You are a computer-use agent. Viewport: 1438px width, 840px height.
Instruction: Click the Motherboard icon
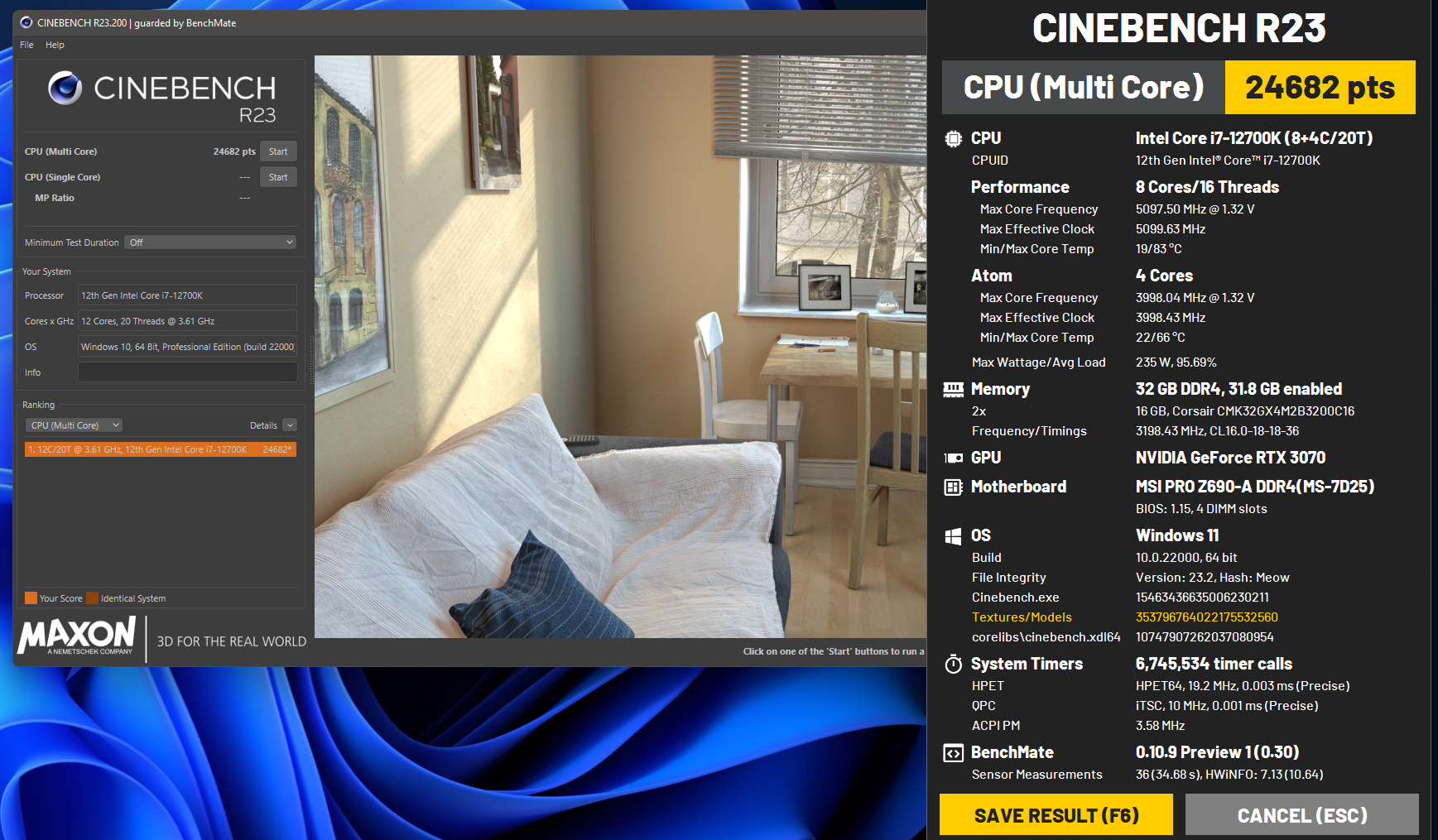(x=954, y=487)
